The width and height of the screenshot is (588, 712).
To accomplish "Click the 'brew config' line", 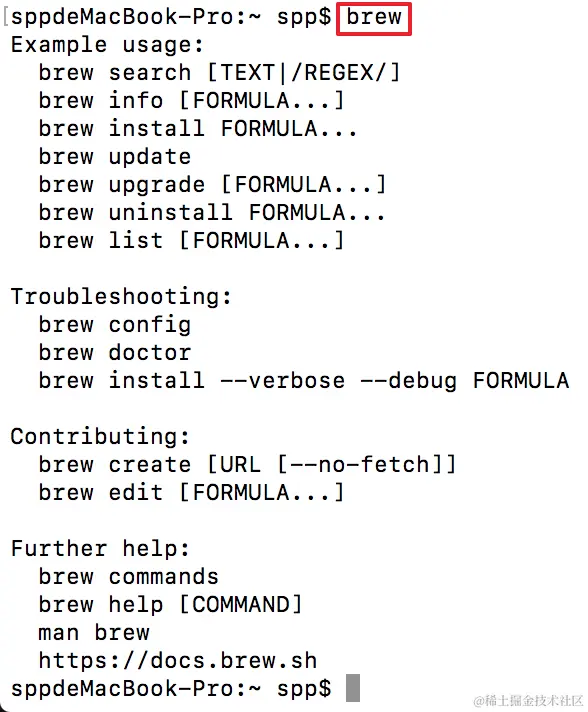I will coord(115,325).
